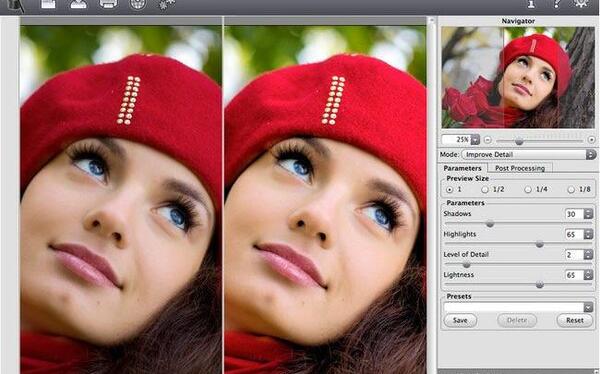Viewport: 600px width, 374px height.
Task: Click the Highlights value stepper arrows
Action: coord(588,234)
